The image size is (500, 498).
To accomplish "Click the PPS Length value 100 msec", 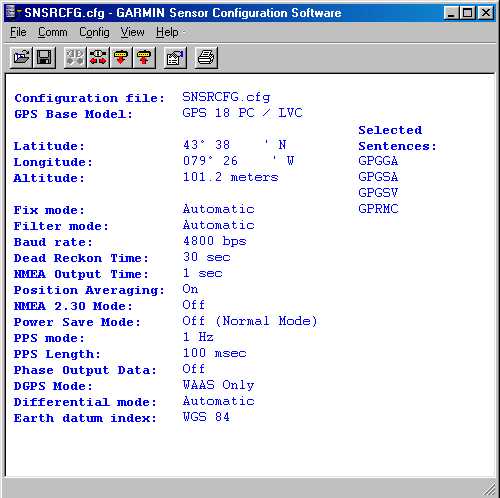I will 214,353.
